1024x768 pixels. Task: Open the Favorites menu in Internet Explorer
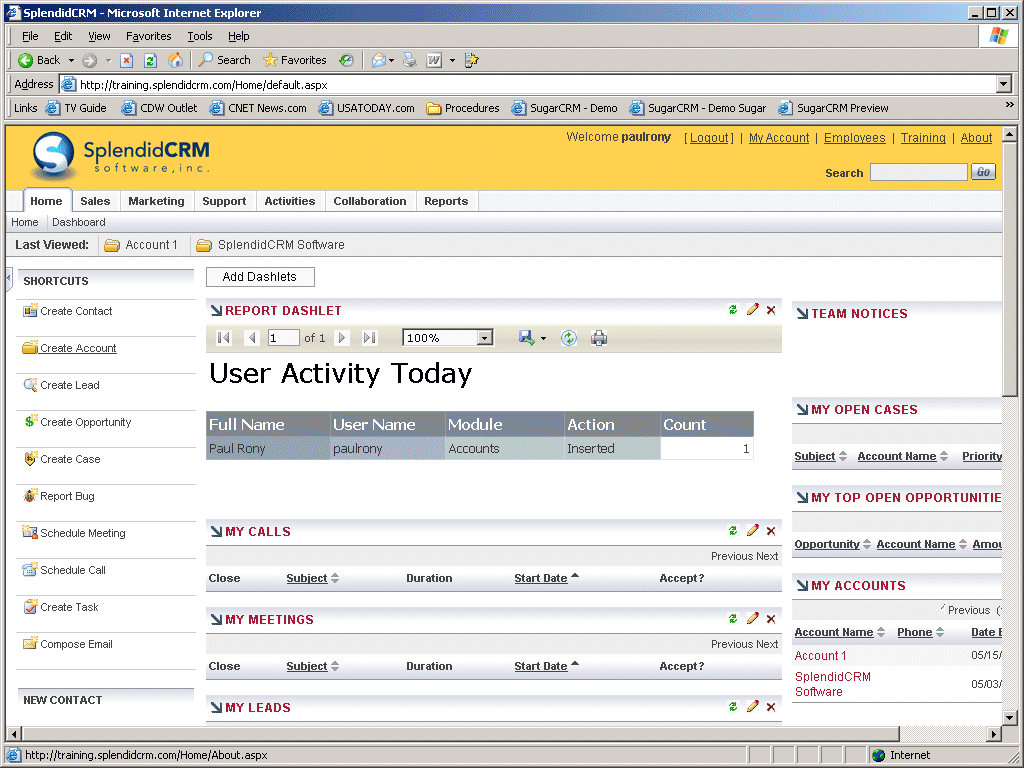pos(148,36)
